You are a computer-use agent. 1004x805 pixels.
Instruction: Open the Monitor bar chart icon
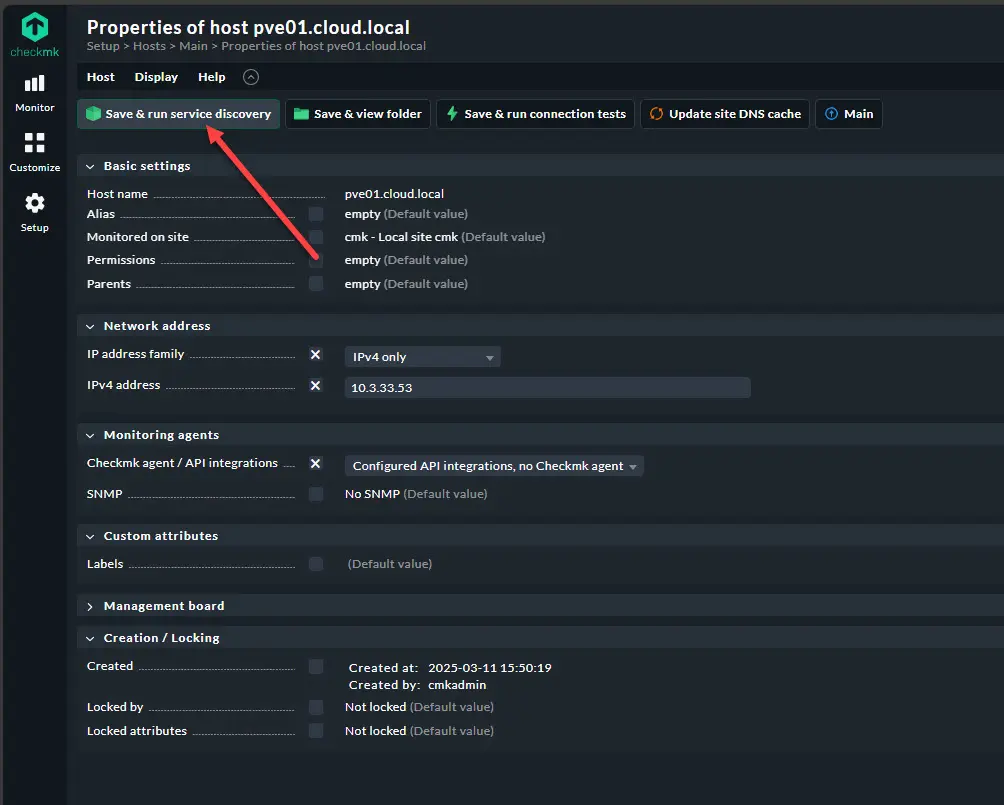(x=35, y=84)
